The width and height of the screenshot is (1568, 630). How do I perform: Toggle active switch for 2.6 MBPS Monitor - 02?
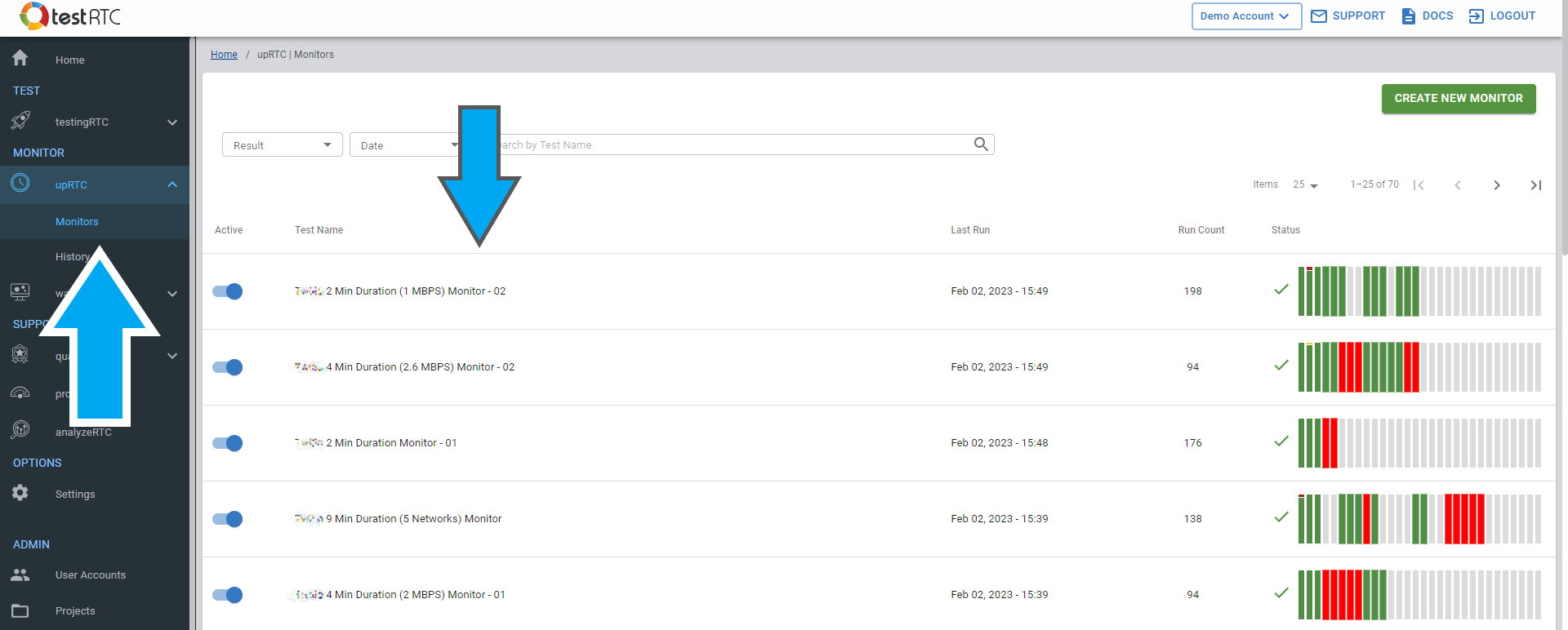[x=228, y=367]
